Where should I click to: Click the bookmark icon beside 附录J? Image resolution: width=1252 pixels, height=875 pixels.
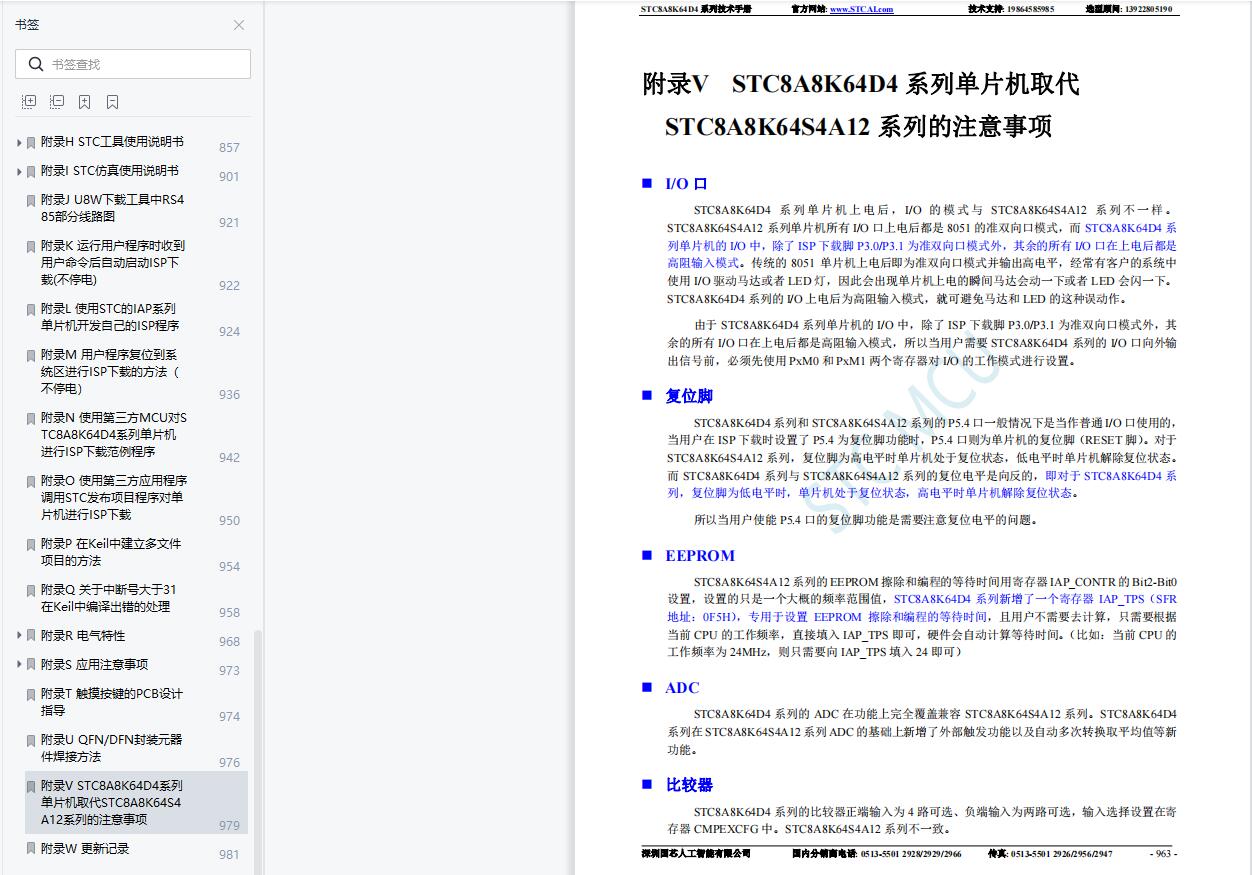coord(31,201)
